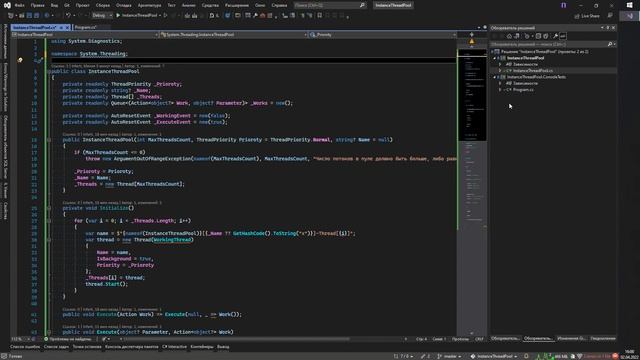Open Solution Explorer window position dropdown

[602, 28]
